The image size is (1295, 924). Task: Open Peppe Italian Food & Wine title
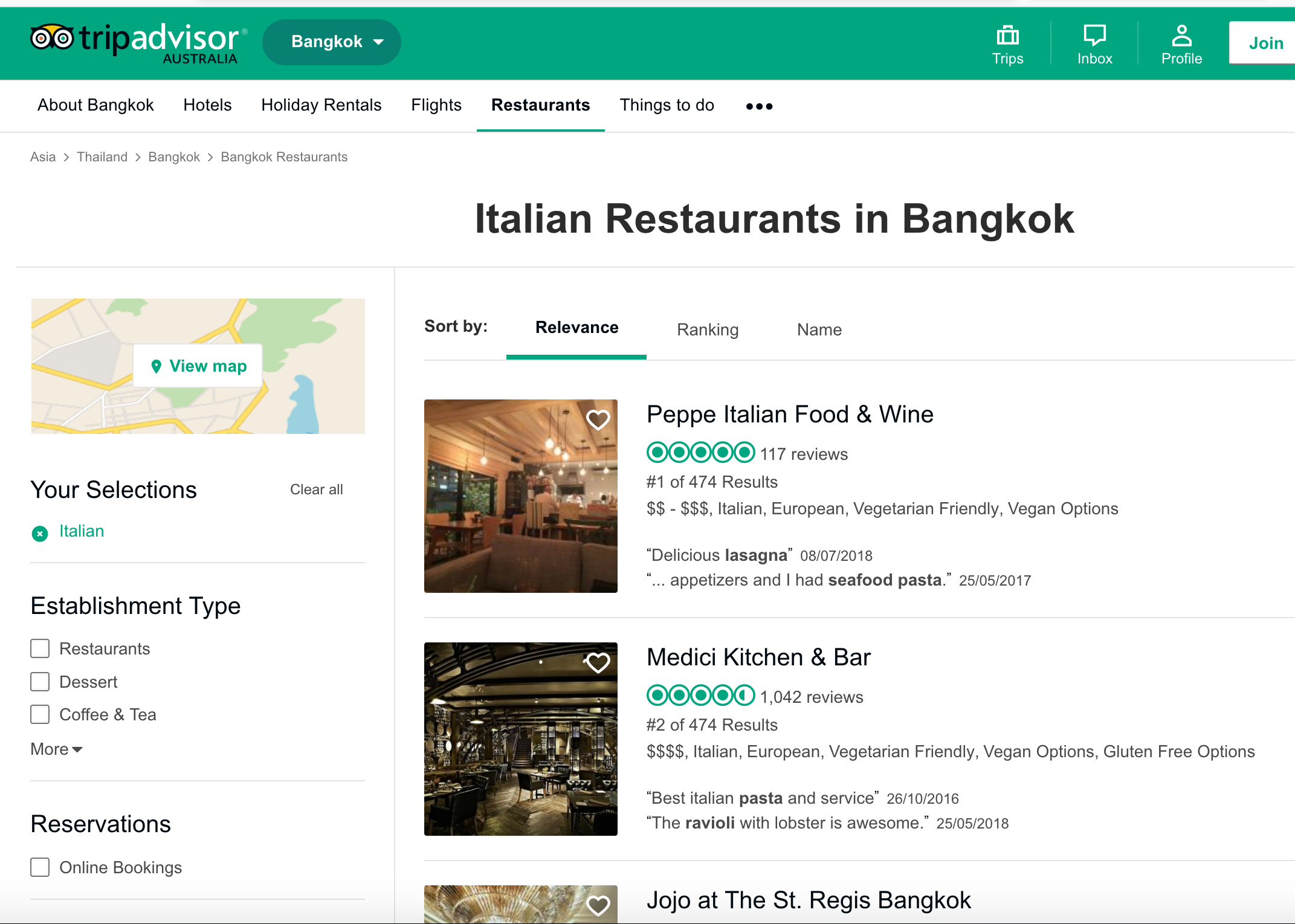(790, 415)
